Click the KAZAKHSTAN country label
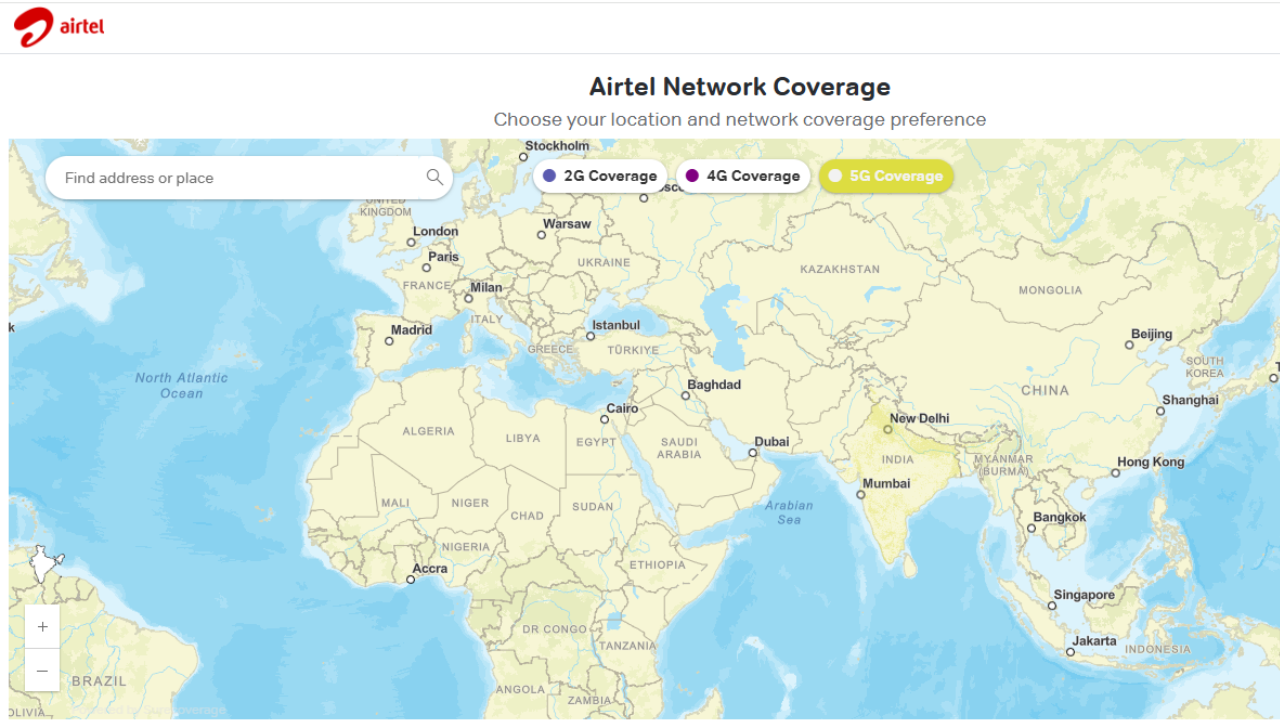The image size is (1280, 720). pyautogui.click(x=840, y=269)
